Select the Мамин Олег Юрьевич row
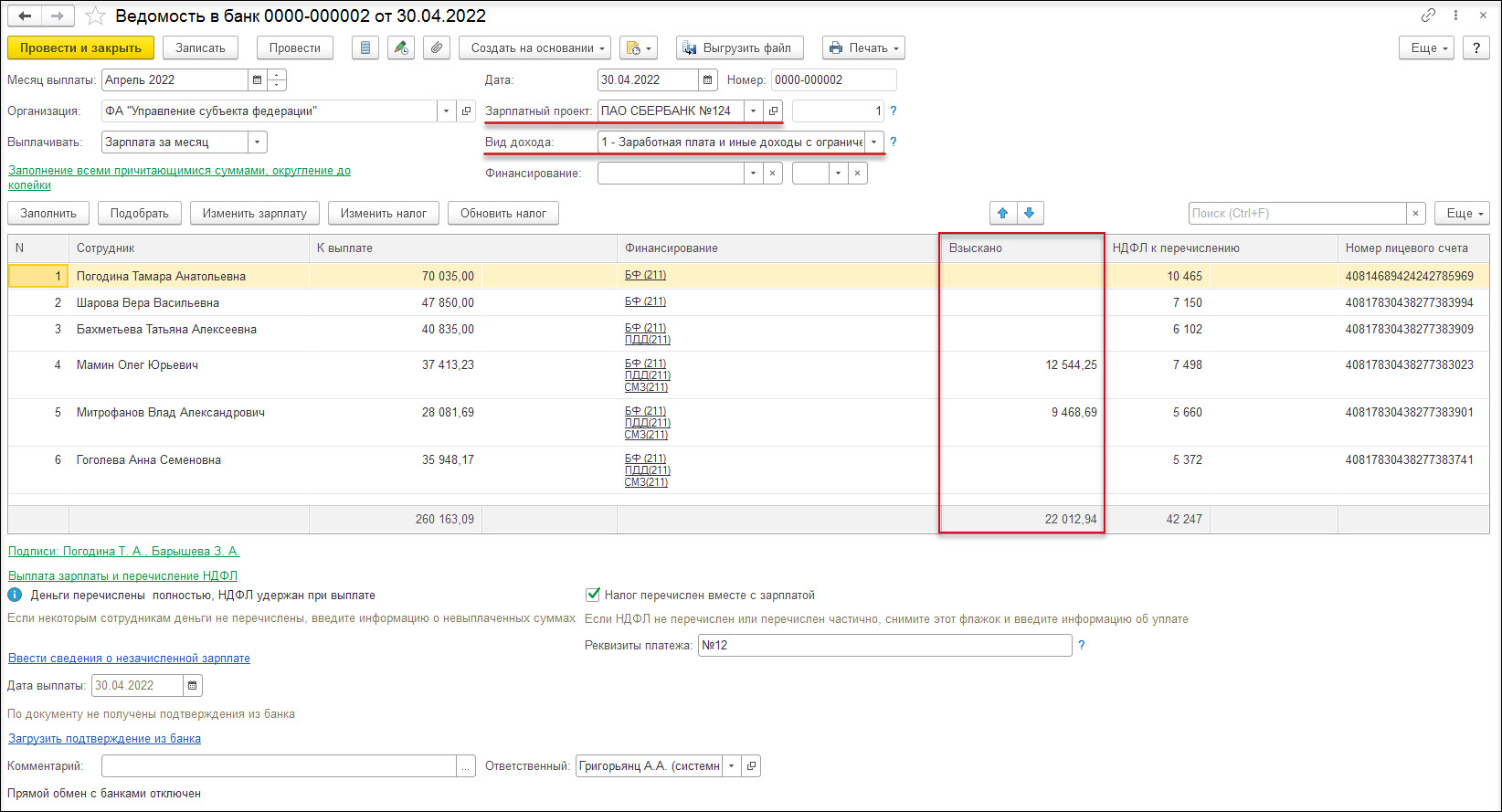The width and height of the screenshot is (1502, 812). pos(137,365)
